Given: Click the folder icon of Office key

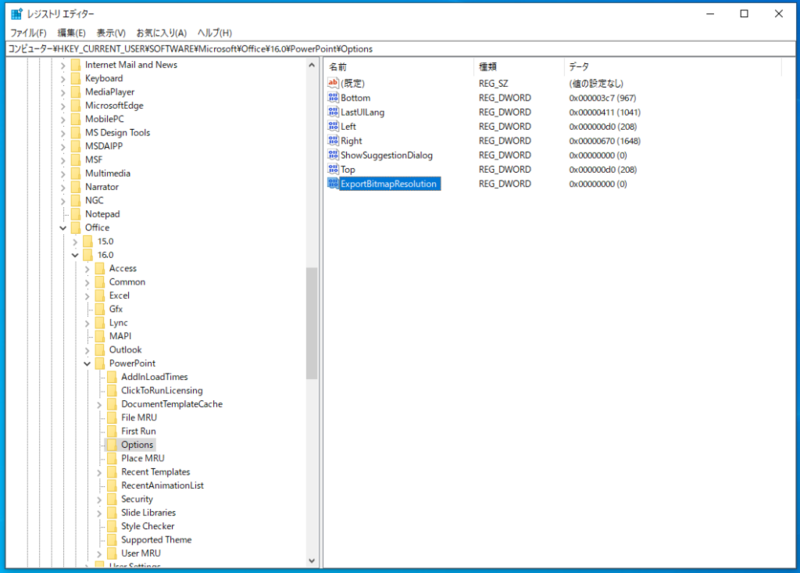Looking at the screenshot, I should (76, 228).
